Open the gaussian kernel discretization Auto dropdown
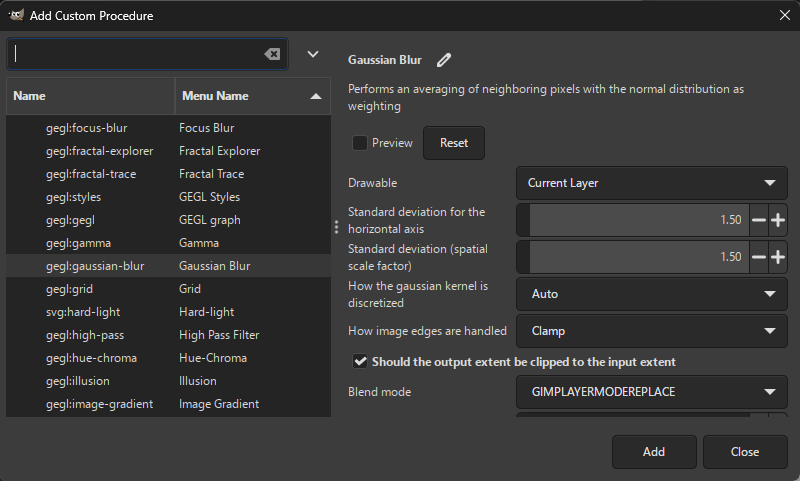 (651, 294)
